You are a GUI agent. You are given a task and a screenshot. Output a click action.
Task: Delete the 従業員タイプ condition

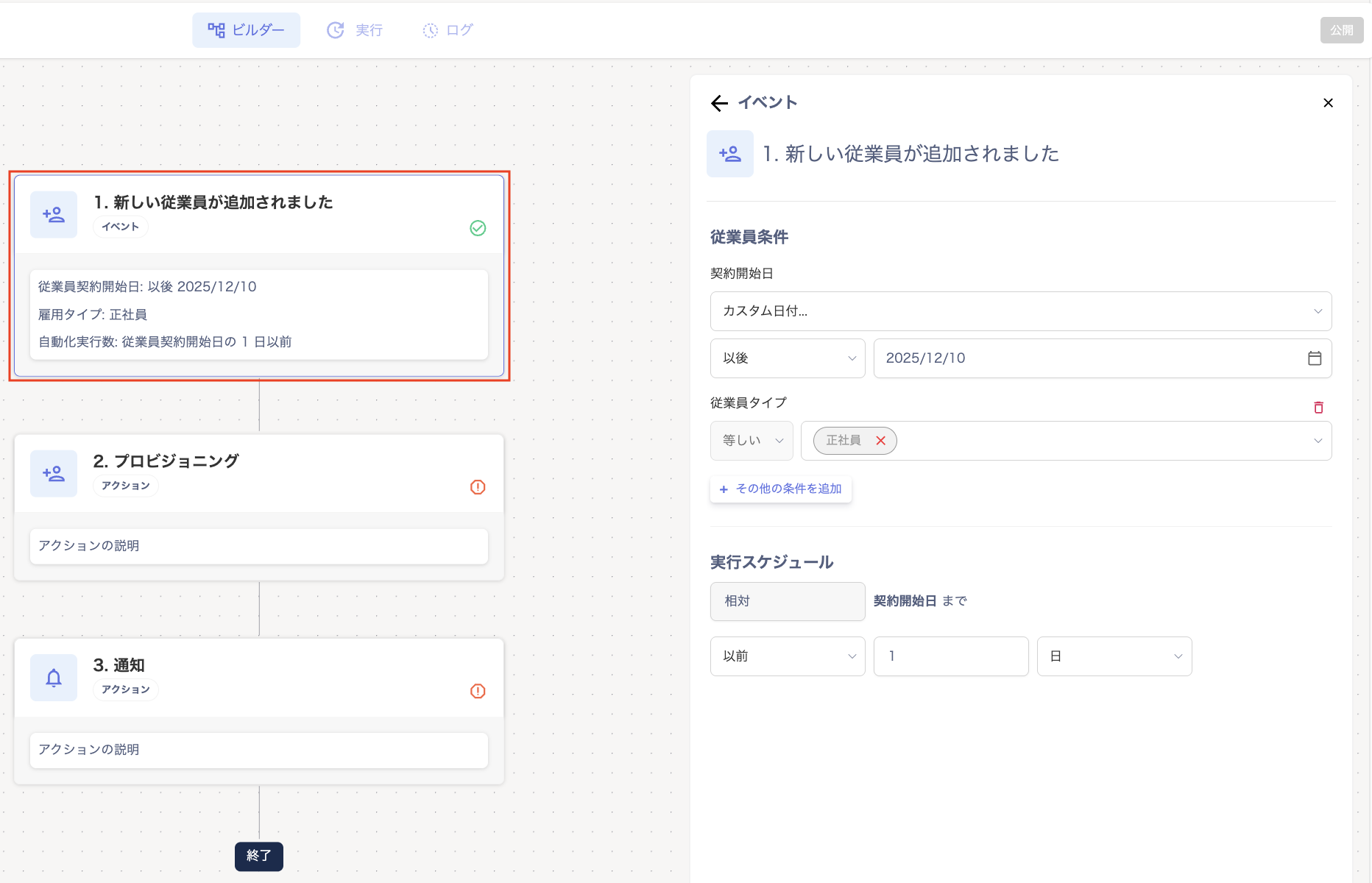1318,407
